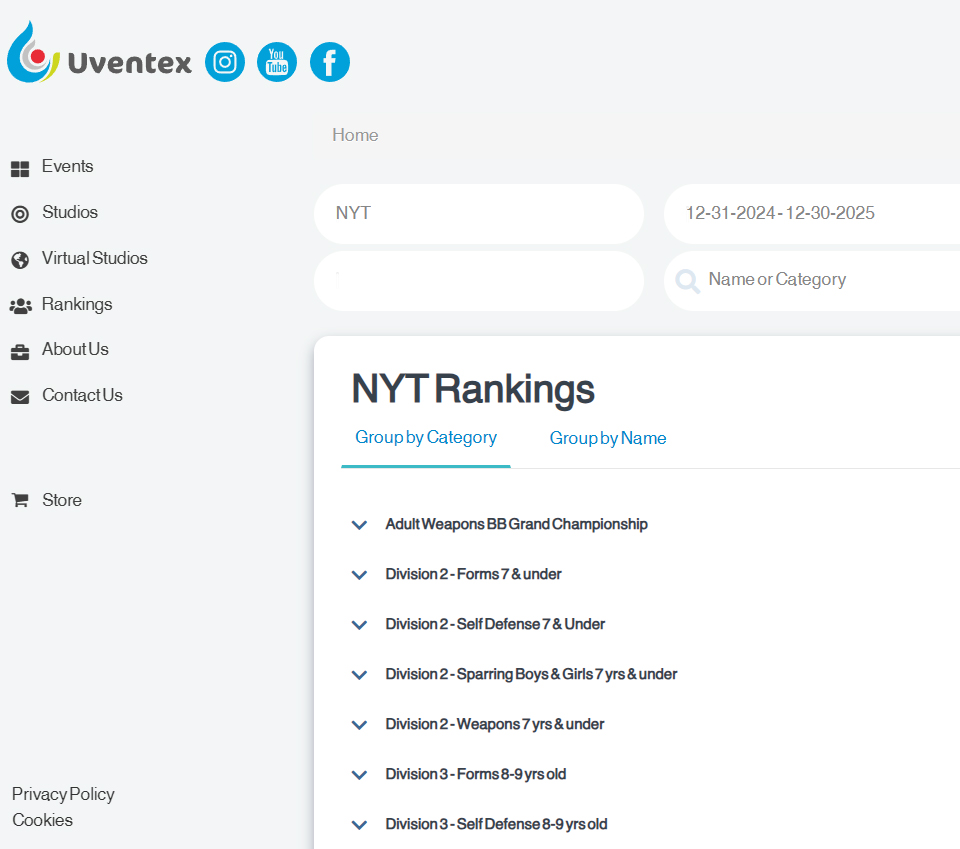
Task: Open the Rankings page from sidebar
Action: pyautogui.click(x=76, y=304)
